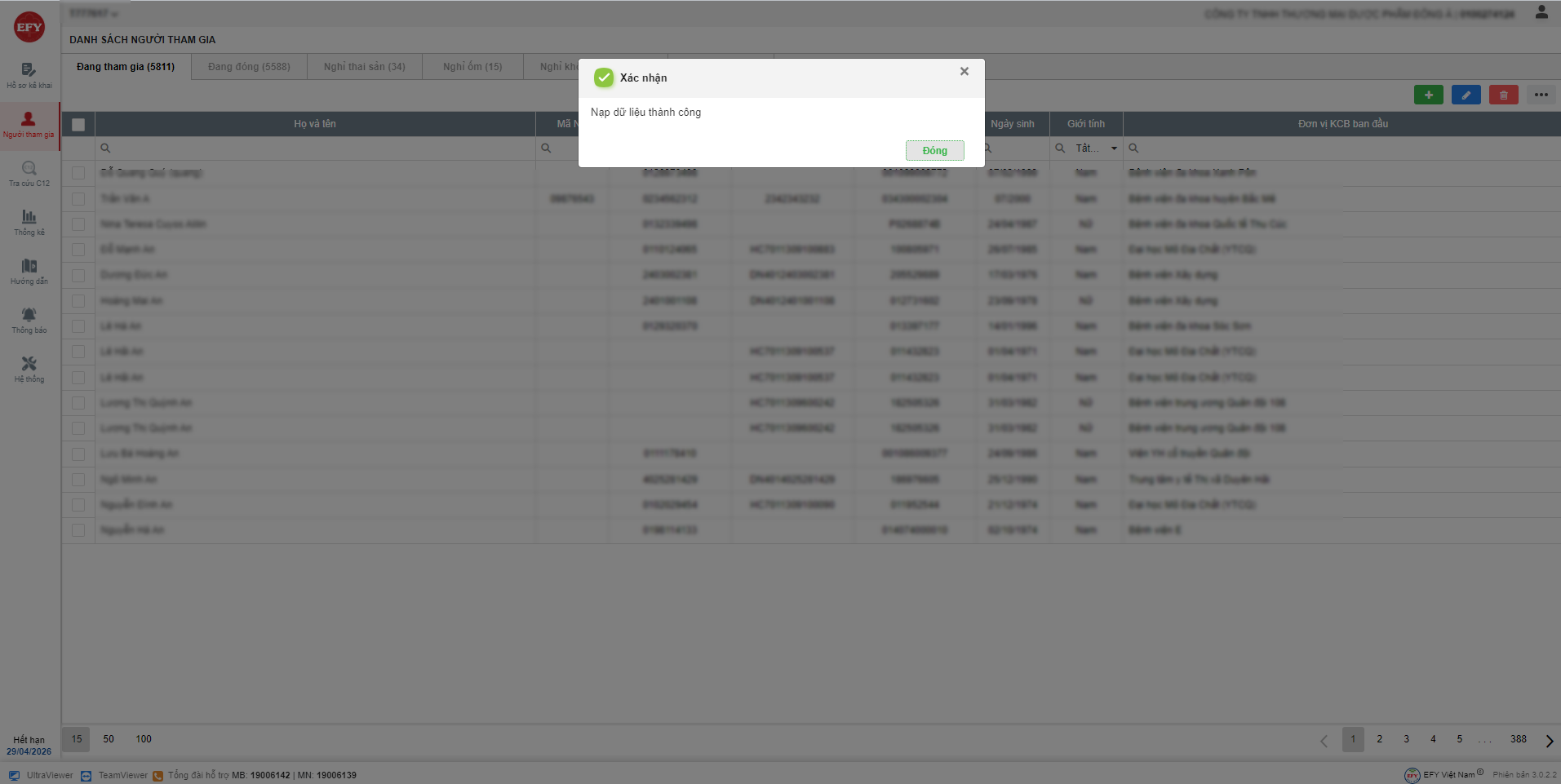This screenshot has width=1561, height=784.
Task: Toggle the select-all header checkbox
Action: point(78,125)
